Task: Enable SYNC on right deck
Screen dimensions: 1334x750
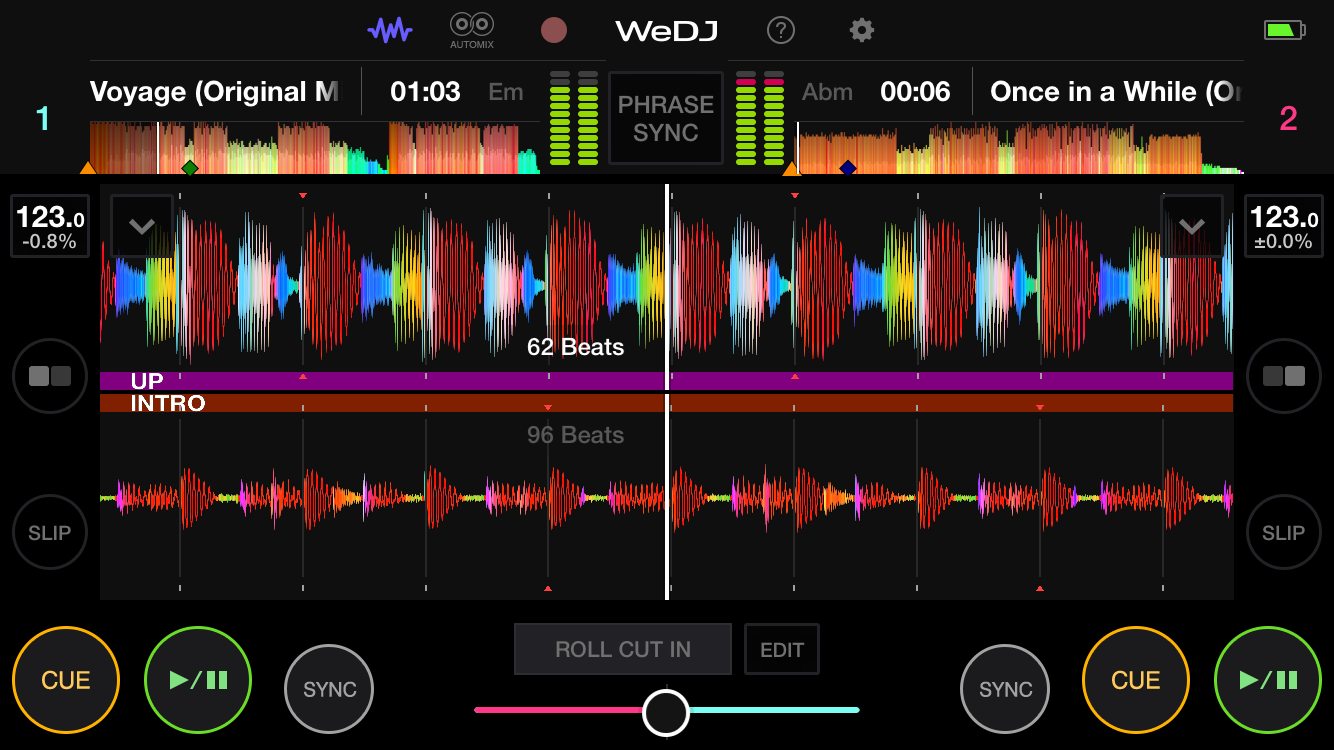Action: (x=1005, y=690)
